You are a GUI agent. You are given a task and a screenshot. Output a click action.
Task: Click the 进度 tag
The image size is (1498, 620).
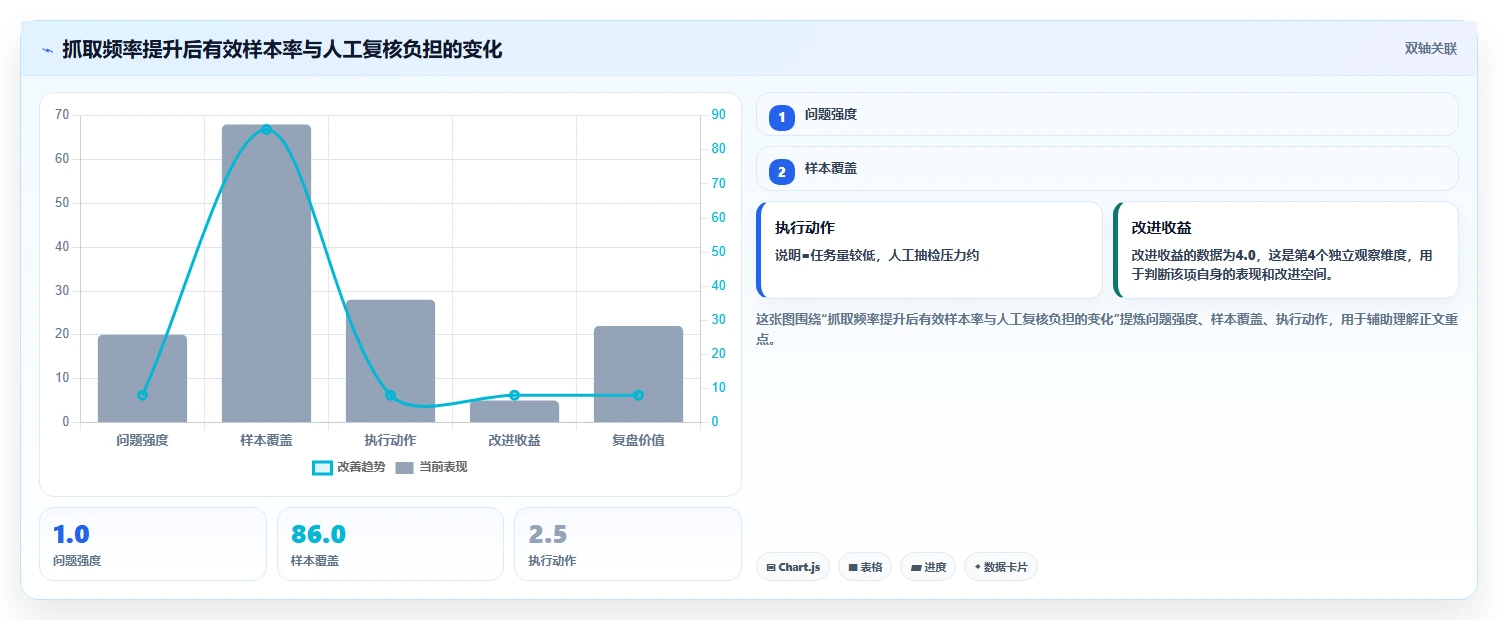click(928, 567)
